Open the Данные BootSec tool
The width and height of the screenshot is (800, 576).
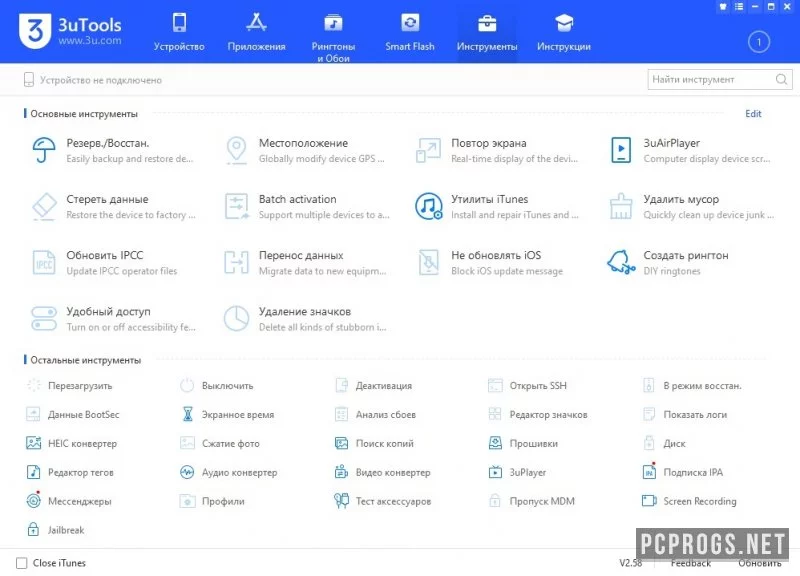72,414
